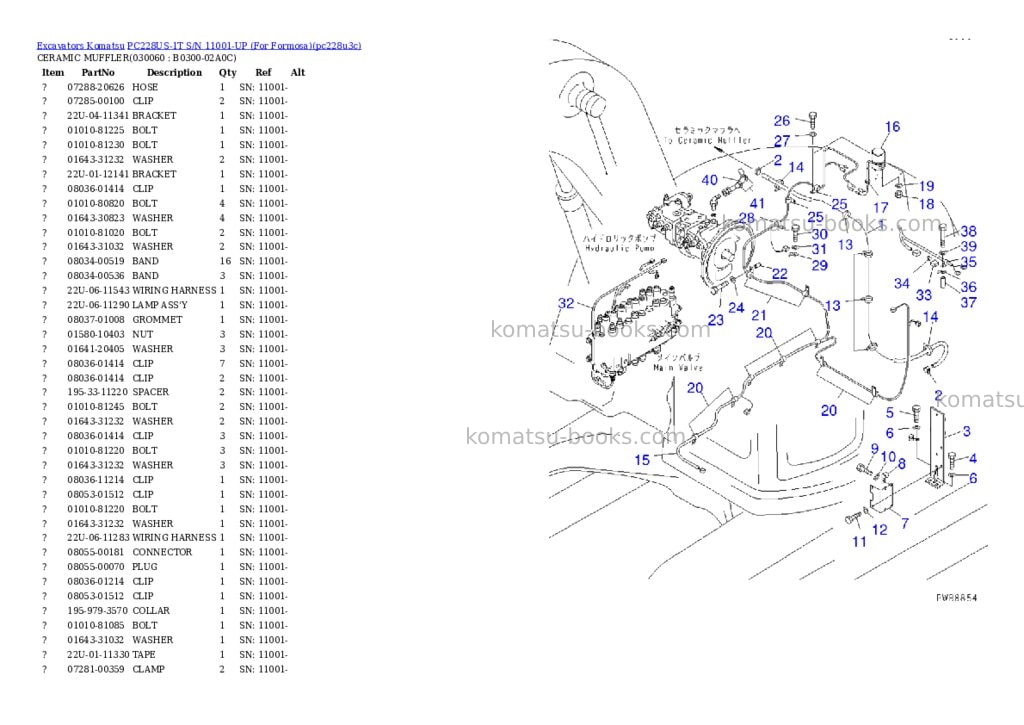Click the Alt column header
The image size is (1024, 725).
[298, 72]
